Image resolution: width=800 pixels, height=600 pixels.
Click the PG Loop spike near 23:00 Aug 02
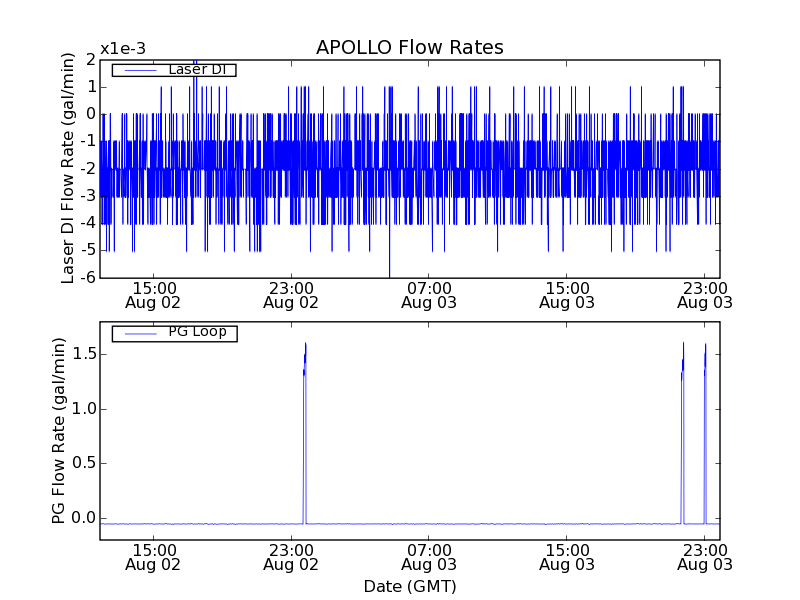tap(305, 434)
